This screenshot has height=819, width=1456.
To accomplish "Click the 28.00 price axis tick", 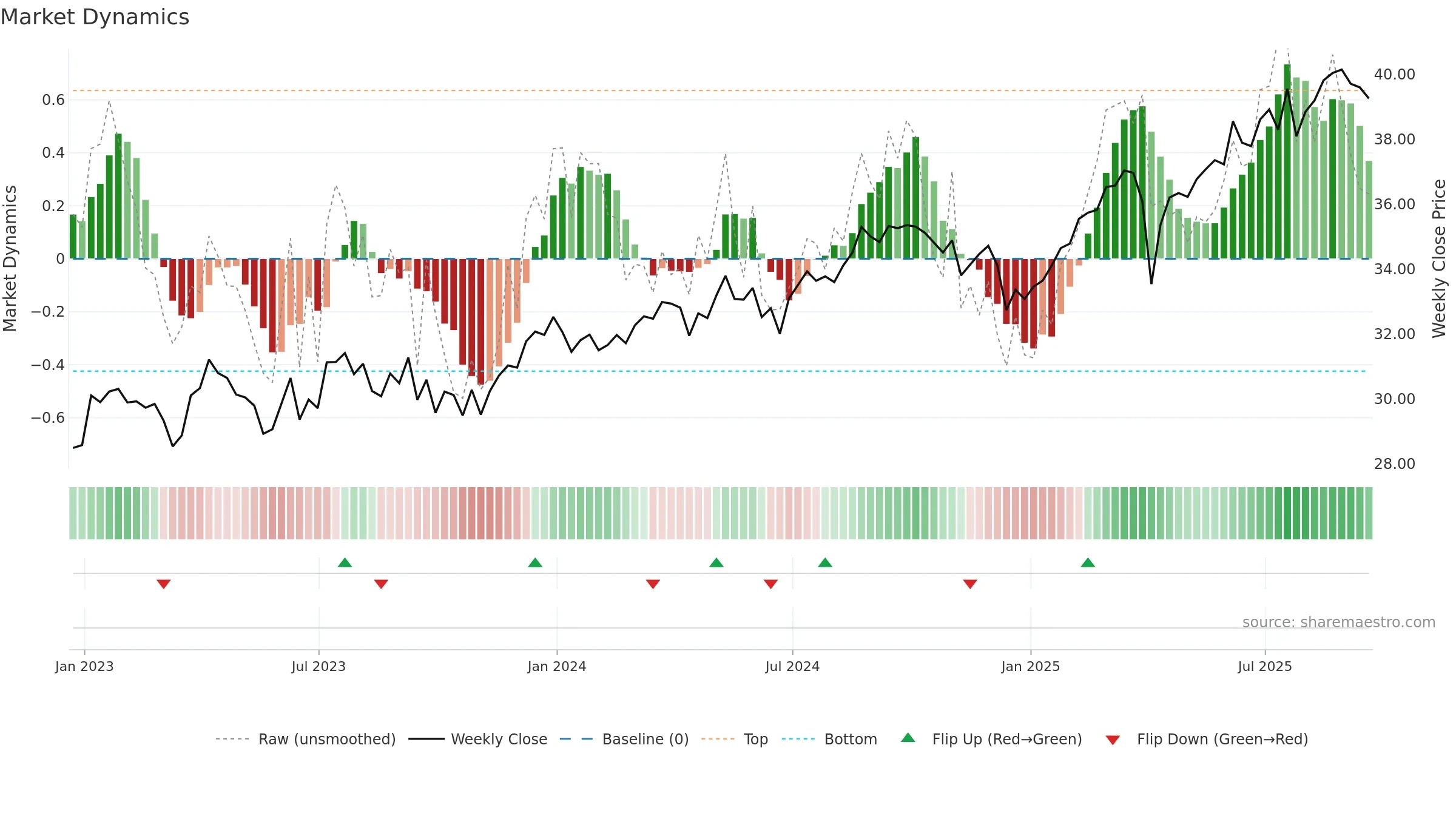I will [x=1395, y=463].
